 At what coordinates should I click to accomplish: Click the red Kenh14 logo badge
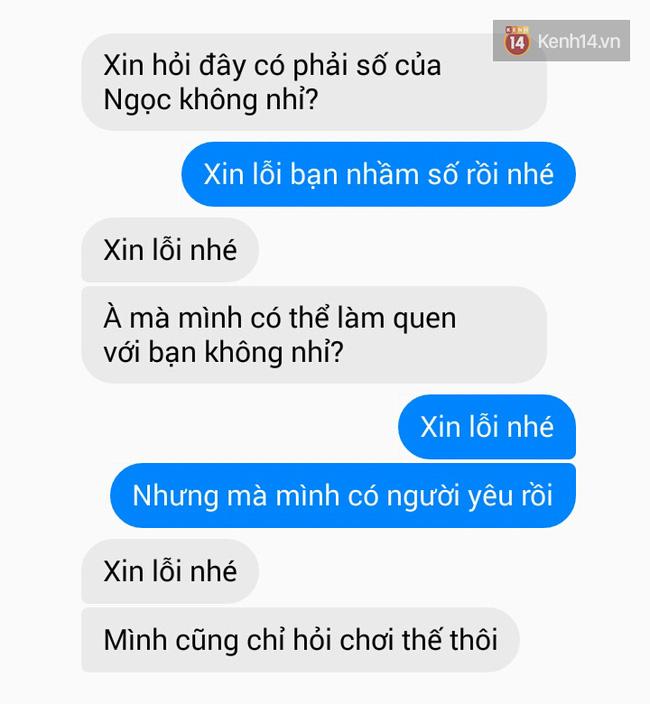(x=517, y=41)
